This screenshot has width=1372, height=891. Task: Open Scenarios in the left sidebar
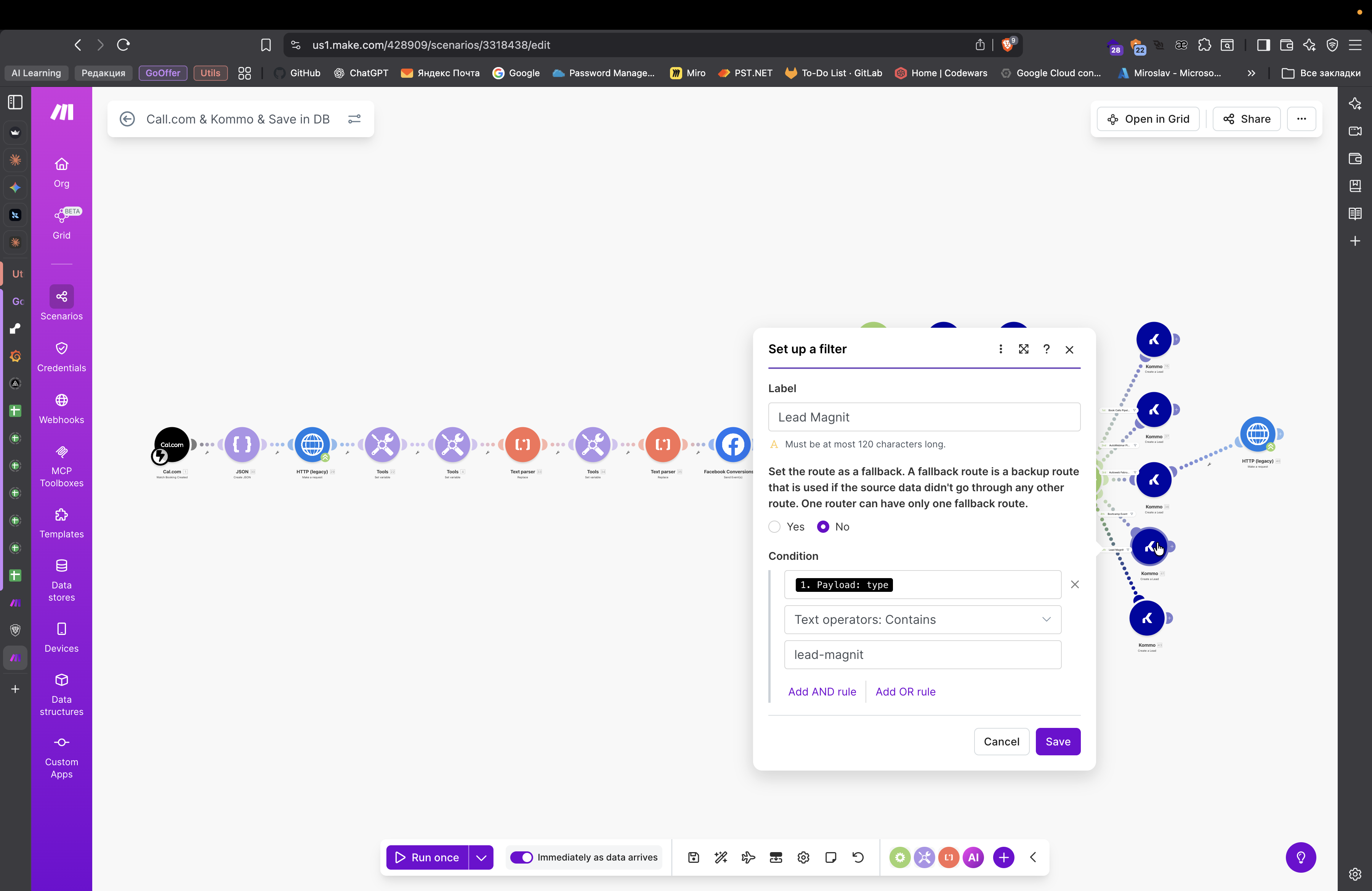[x=61, y=303]
